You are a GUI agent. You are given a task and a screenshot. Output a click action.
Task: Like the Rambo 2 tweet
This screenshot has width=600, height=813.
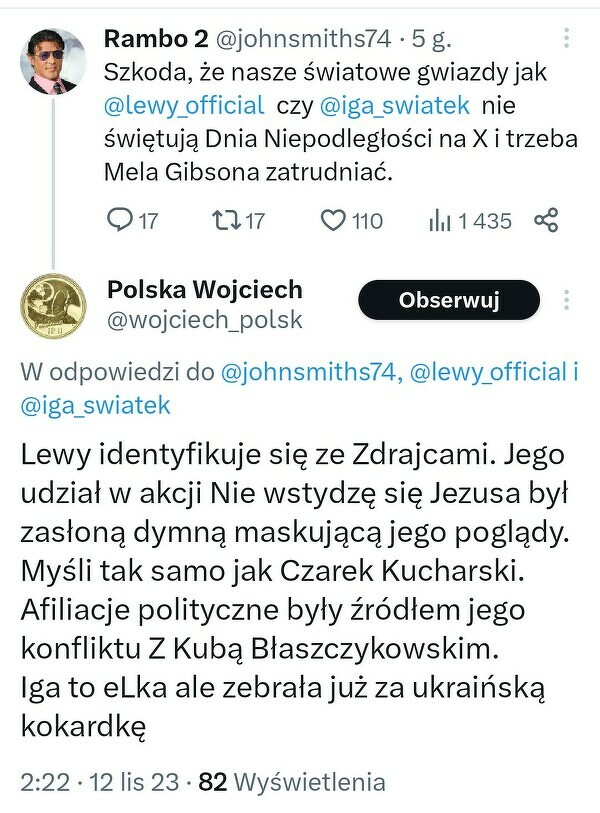(x=333, y=220)
